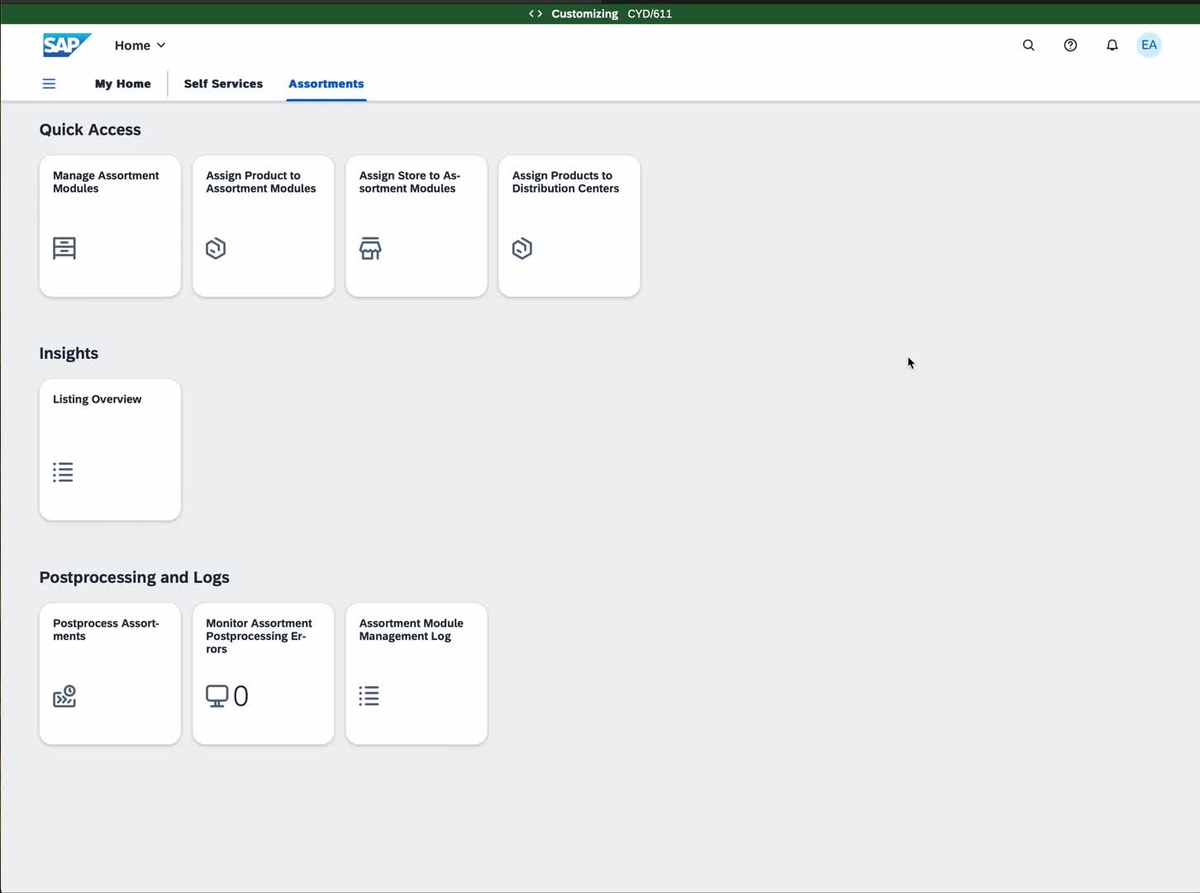
Task: Select the Assign Store to Assortment Modules store icon
Action: click(x=370, y=248)
